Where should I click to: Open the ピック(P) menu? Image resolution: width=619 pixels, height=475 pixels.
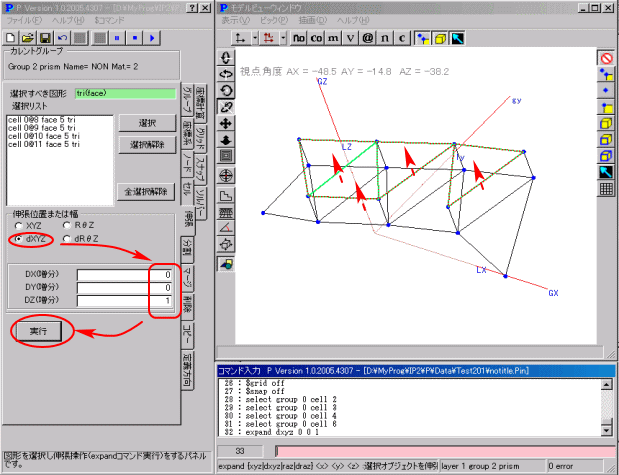point(274,20)
